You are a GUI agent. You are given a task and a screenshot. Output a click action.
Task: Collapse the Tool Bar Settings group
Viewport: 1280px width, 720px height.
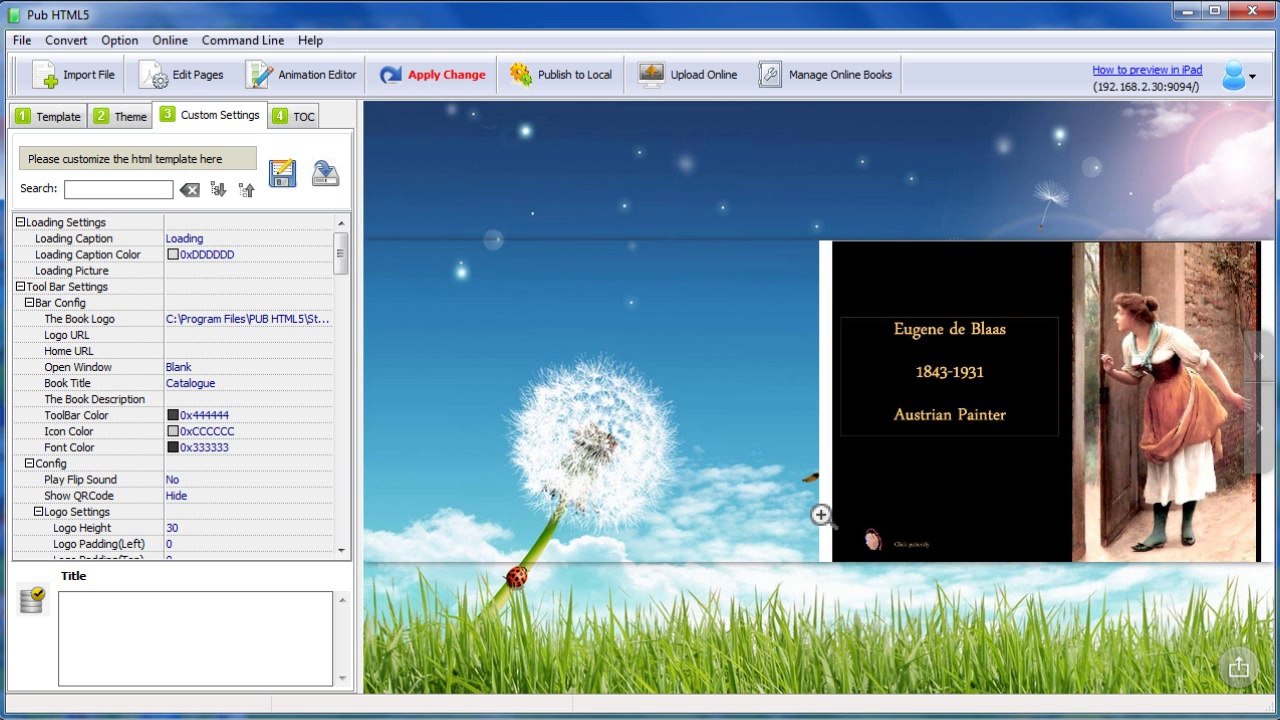(x=20, y=286)
